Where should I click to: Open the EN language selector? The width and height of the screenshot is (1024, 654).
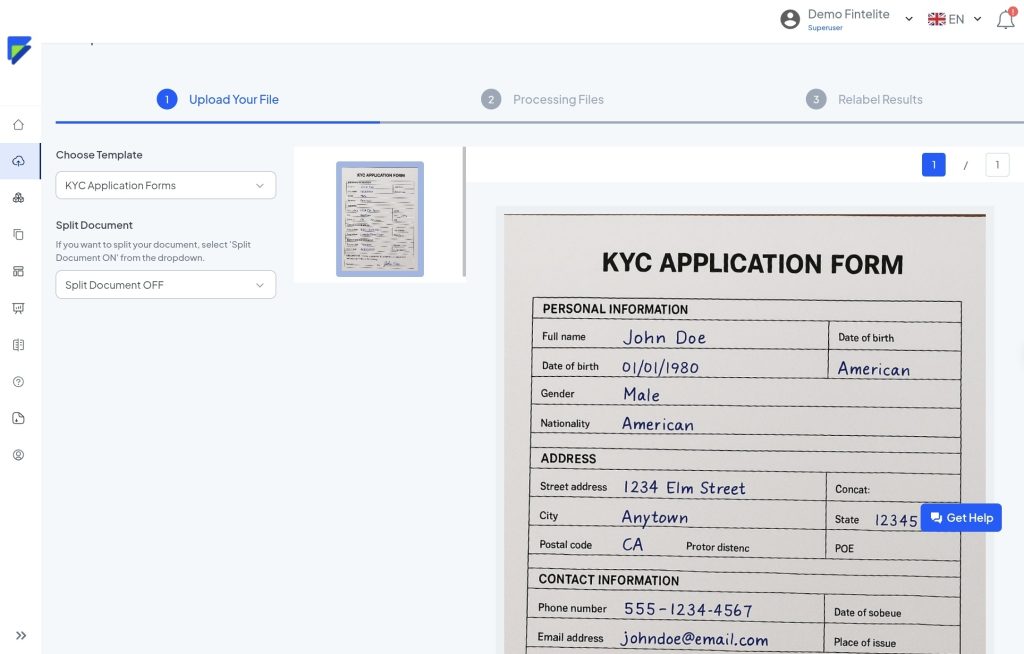955,19
